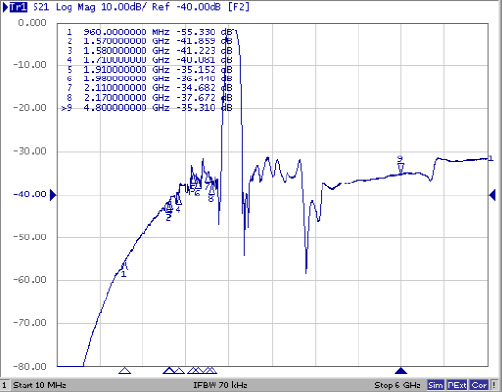Viewport: 502px width, 392px height.
Task: Click the -10.00 y-axis label
Action: pos(30,65)
